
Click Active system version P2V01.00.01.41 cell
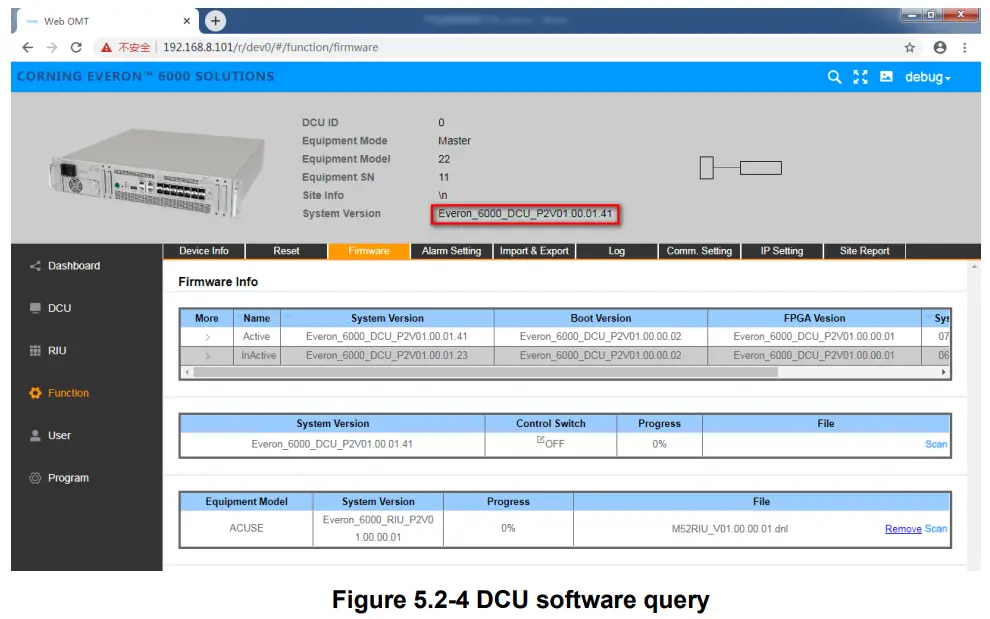pos(387,337)
